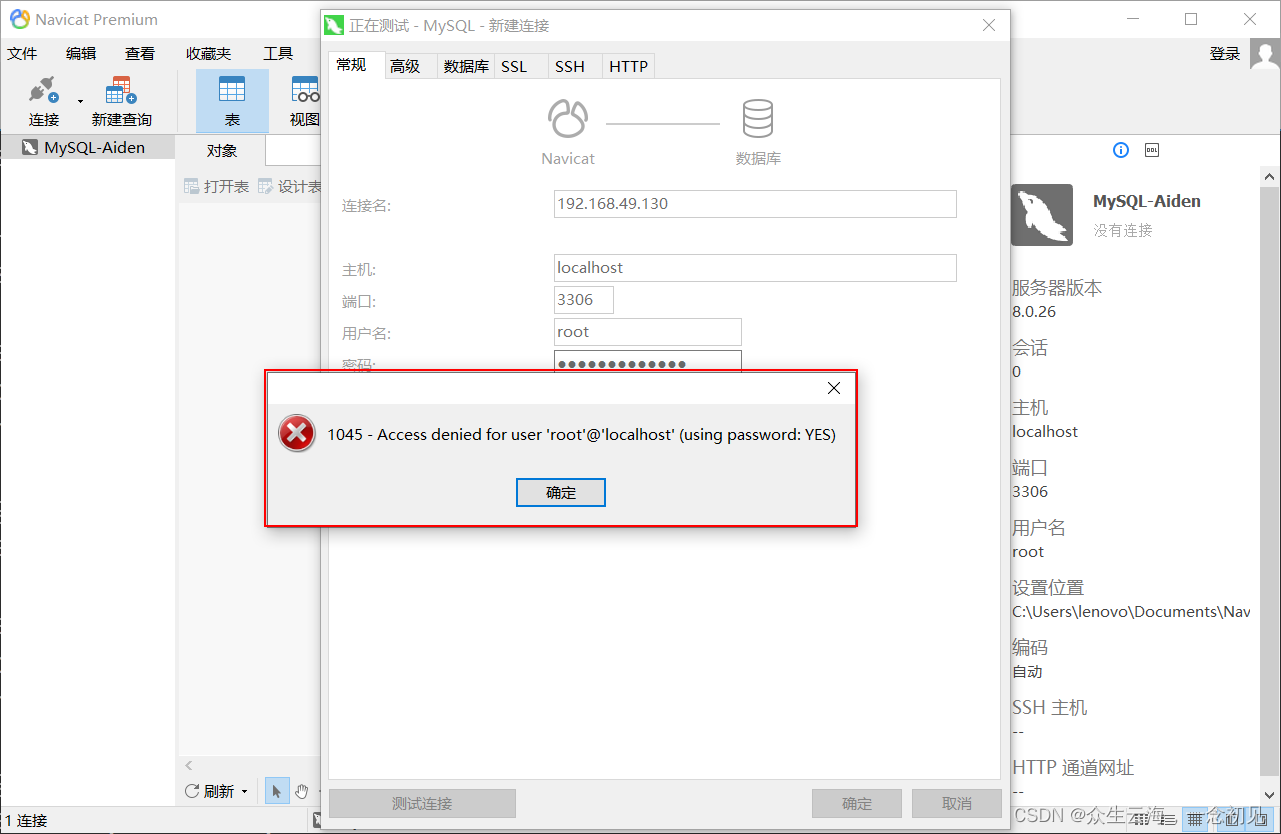Expand the 连接 toolbar dropdown arrow
This screenshot has height=834, width=1281.
tap(80, 101)
